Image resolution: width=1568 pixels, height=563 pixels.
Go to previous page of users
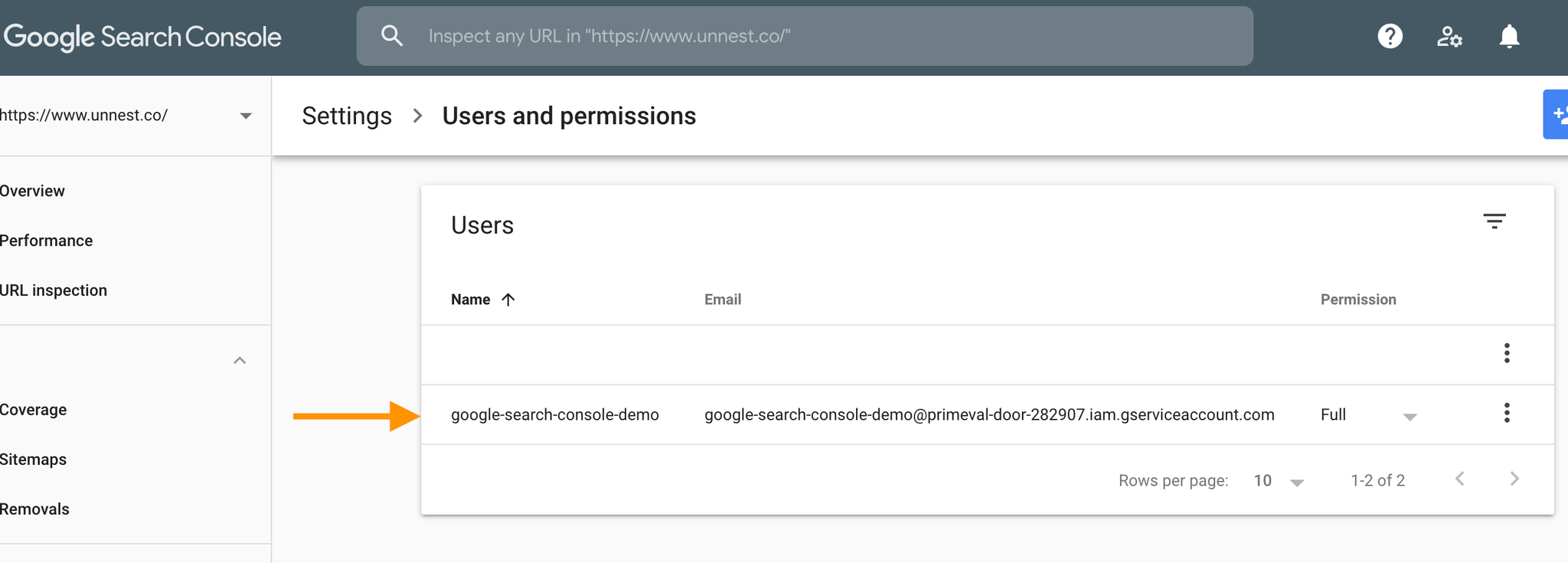[1460, 479]
